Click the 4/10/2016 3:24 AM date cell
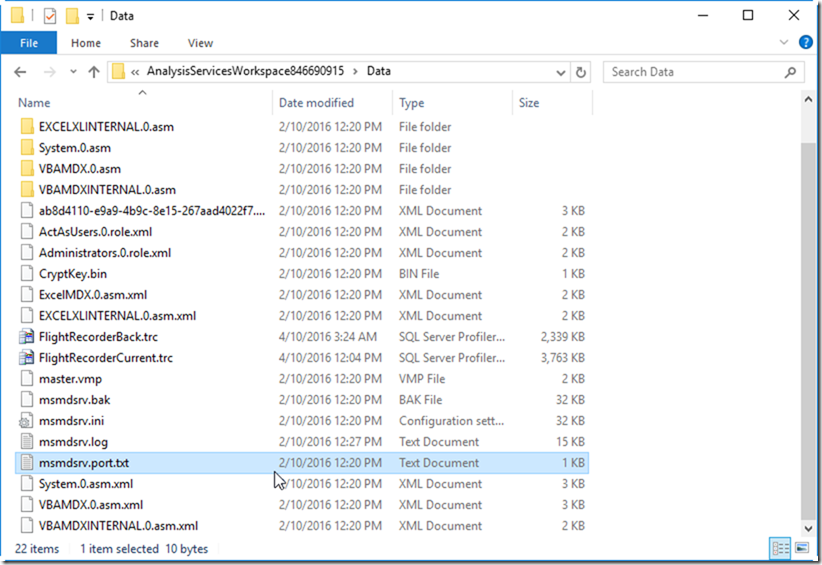The height and width of the screenshot is (565, 822). [x=328, y=336]
